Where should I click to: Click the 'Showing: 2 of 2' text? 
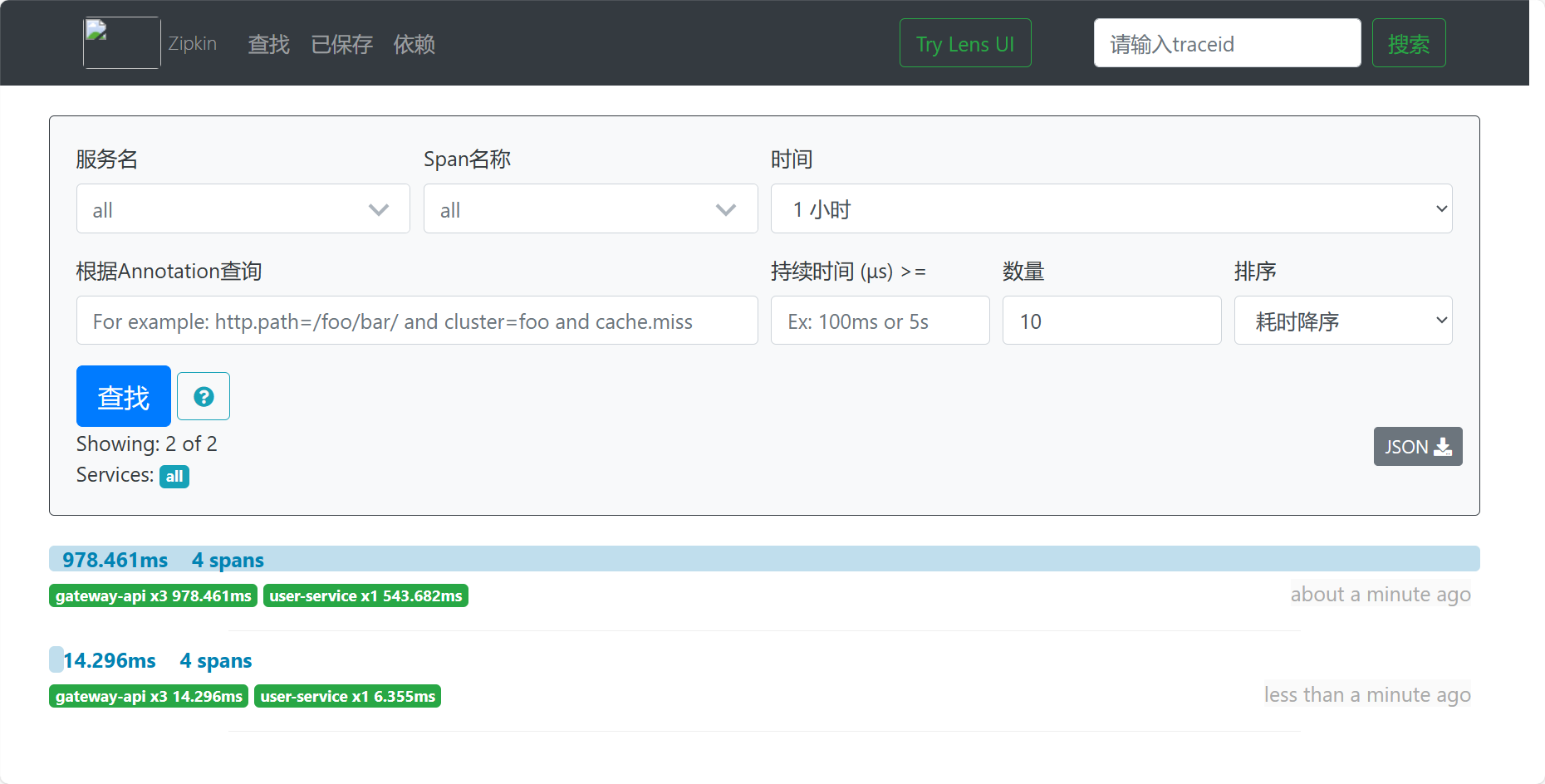(x=147, y=444)
